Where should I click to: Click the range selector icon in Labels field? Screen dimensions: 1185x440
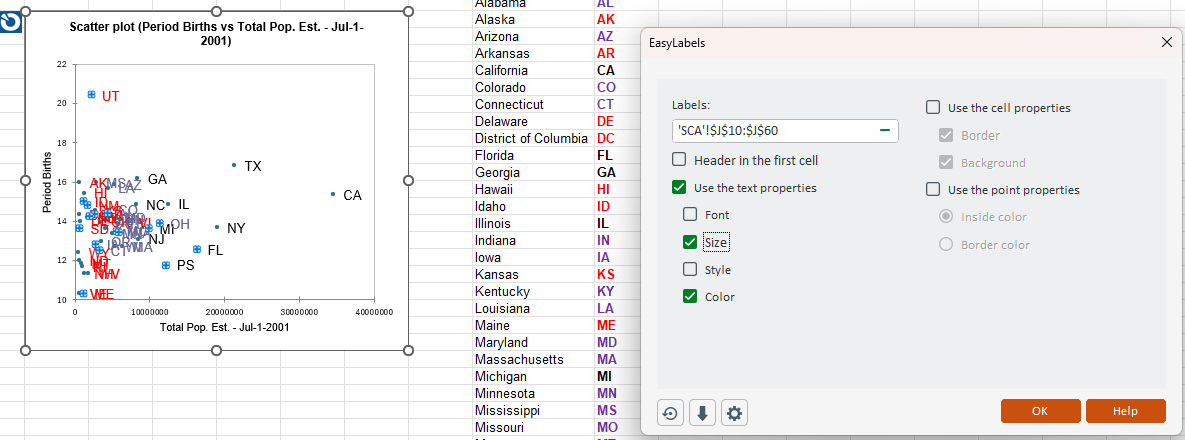884,130
